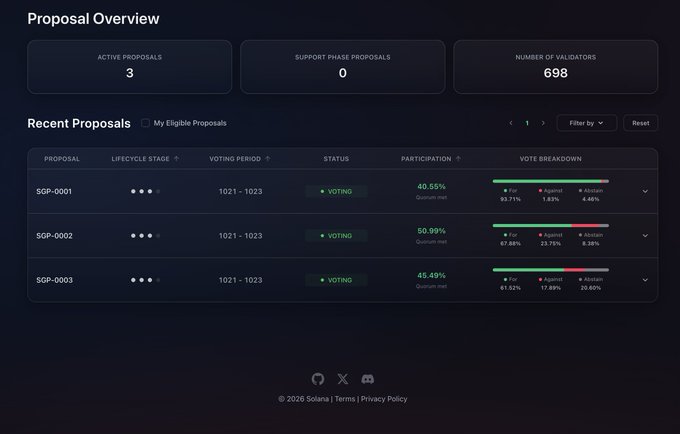Open the GitHub icon link in footer
The image size is (680, 434).
(318, 379)
